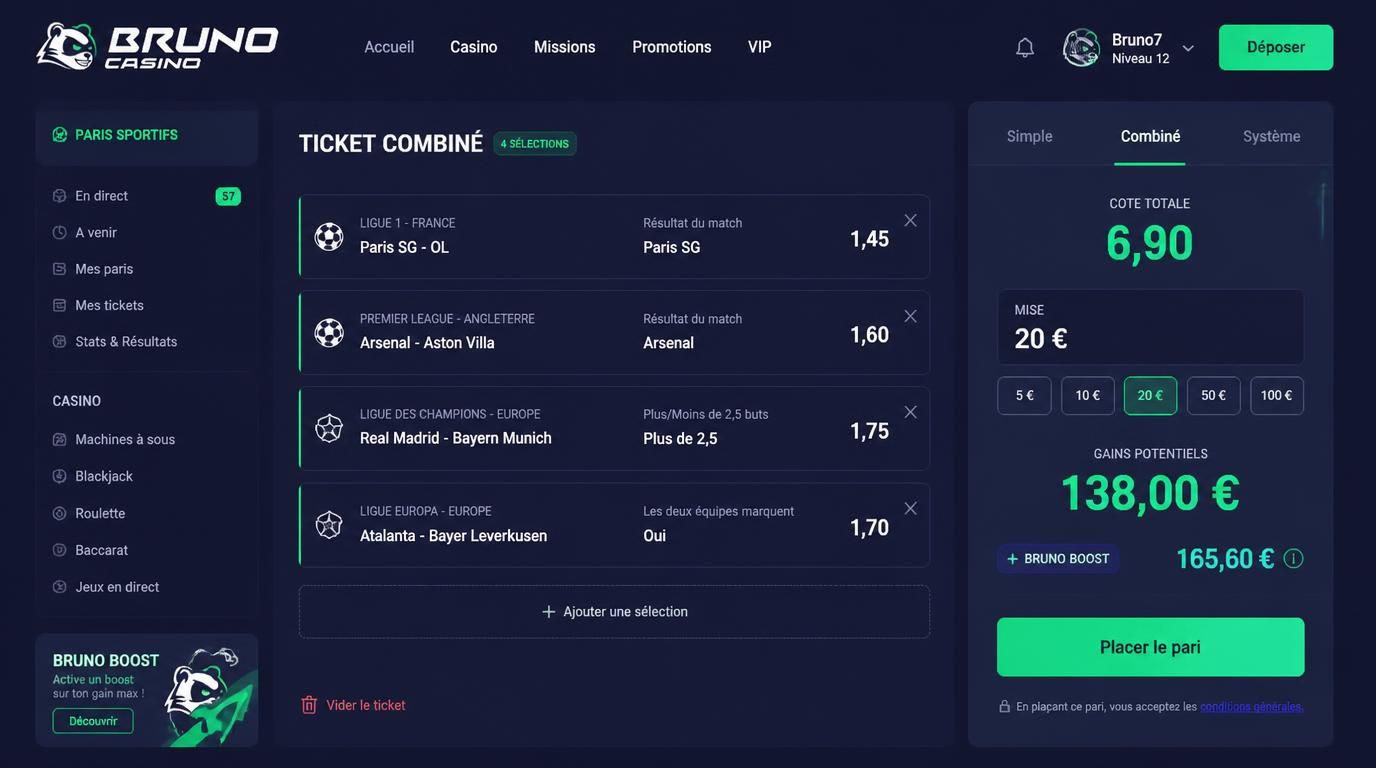Click the Champions League icon for Real Madrid
1376x768 pixels.
coord(329,429)
